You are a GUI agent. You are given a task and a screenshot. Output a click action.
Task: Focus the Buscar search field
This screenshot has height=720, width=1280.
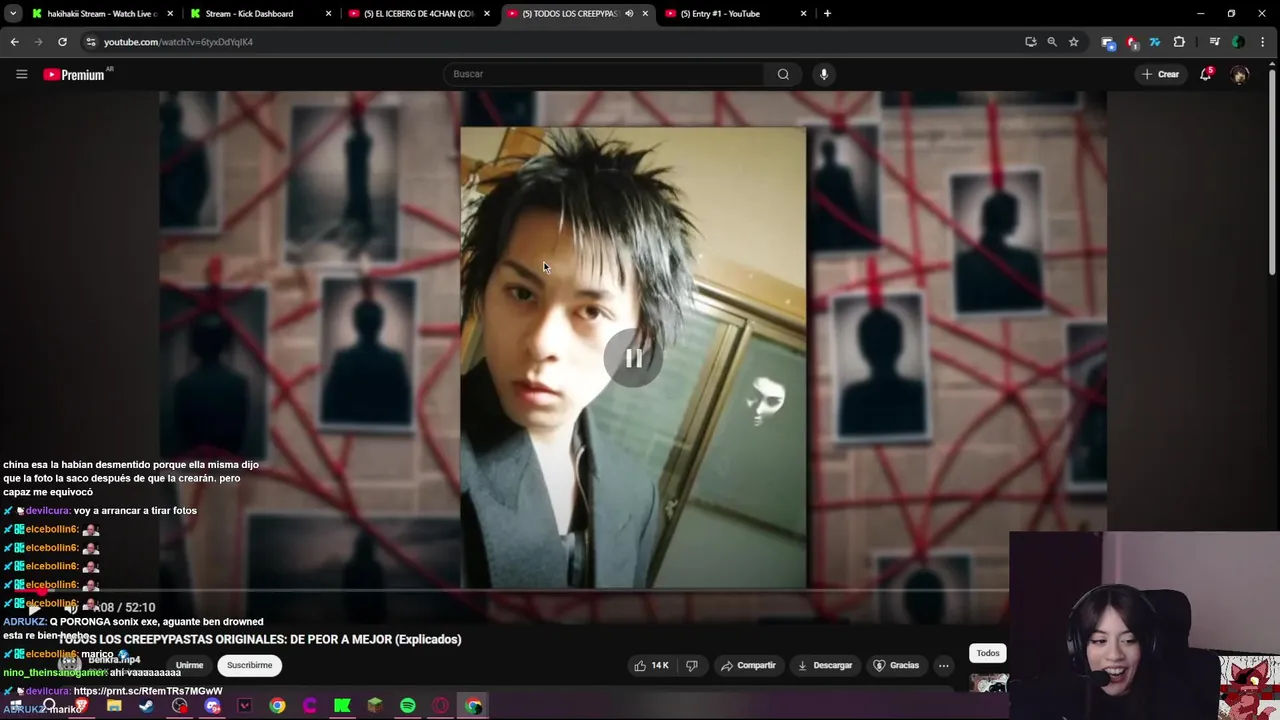605,74
